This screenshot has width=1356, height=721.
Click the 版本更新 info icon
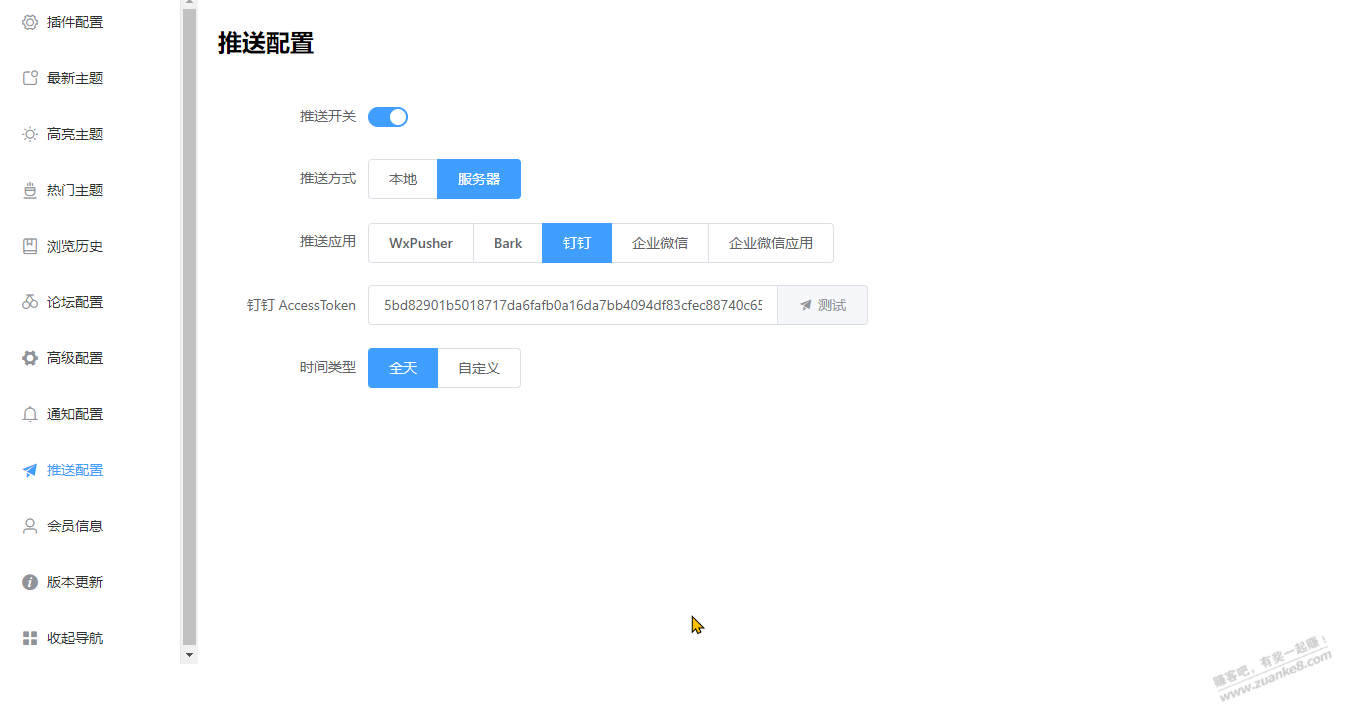(x=30, y=582)
